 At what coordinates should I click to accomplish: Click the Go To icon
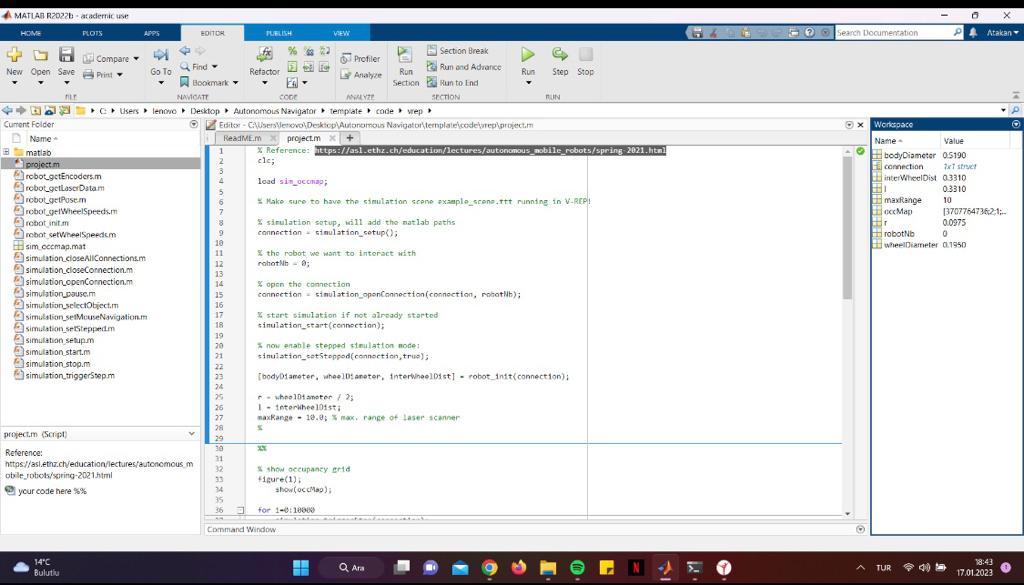[x=161, y=55]
